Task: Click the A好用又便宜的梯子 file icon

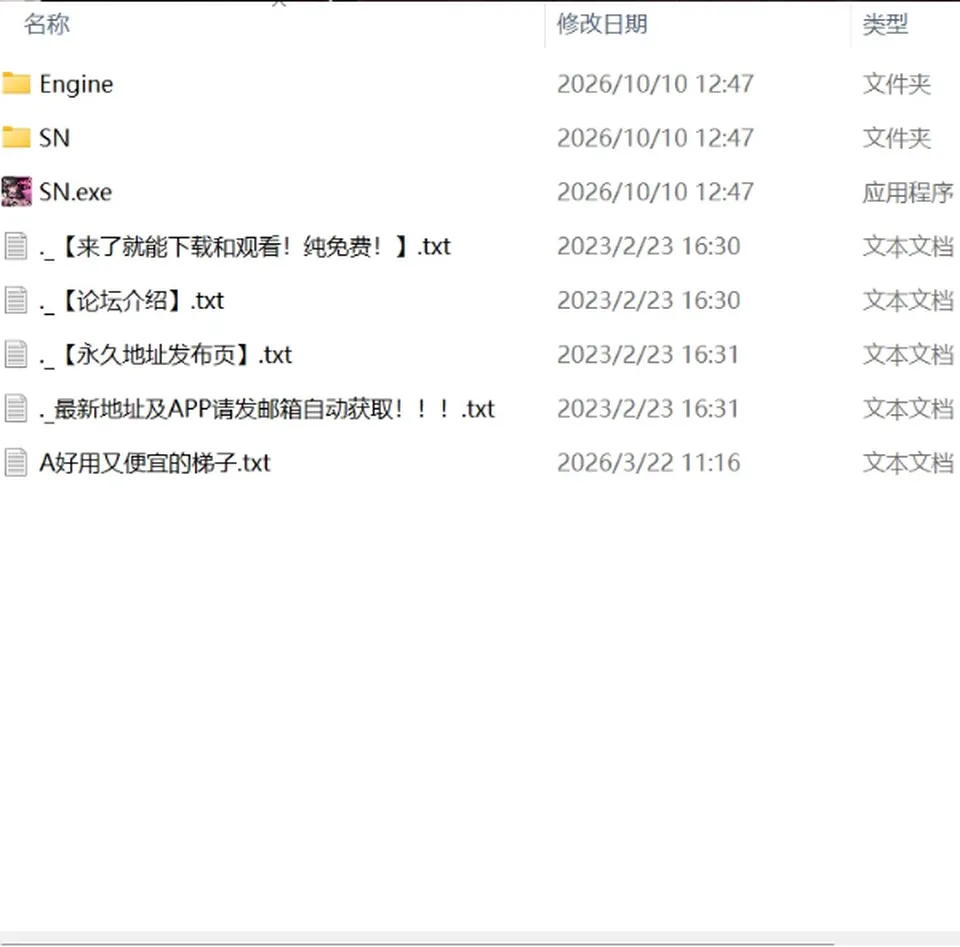Action: [16, 463]
